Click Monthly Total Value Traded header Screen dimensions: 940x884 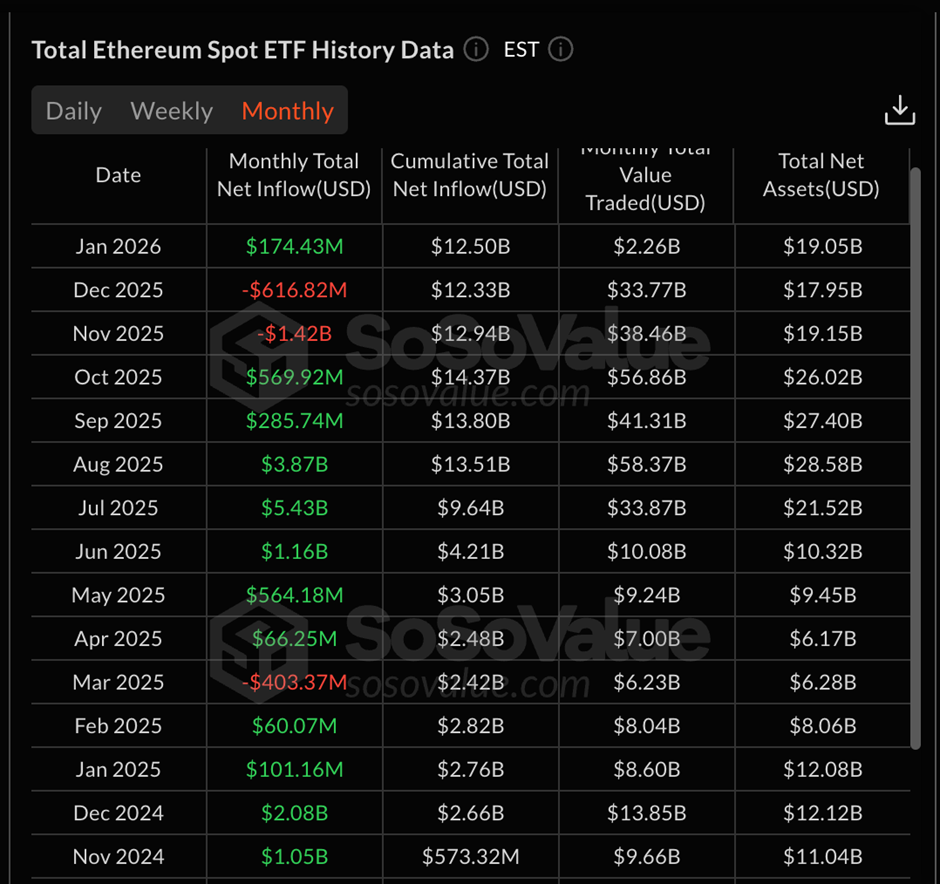coord(646,180)
